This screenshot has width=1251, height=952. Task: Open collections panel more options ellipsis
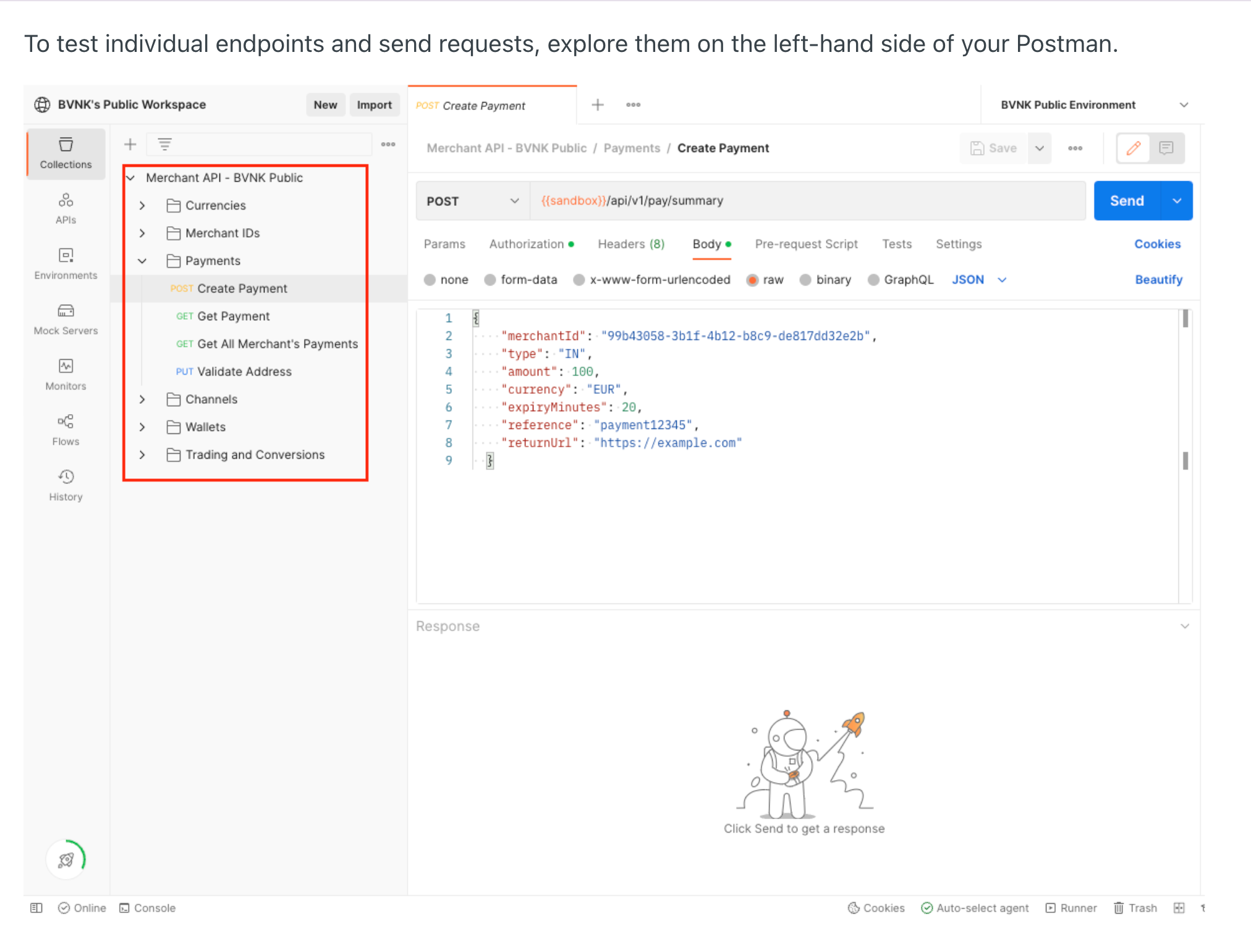click(x=388, y=145)
